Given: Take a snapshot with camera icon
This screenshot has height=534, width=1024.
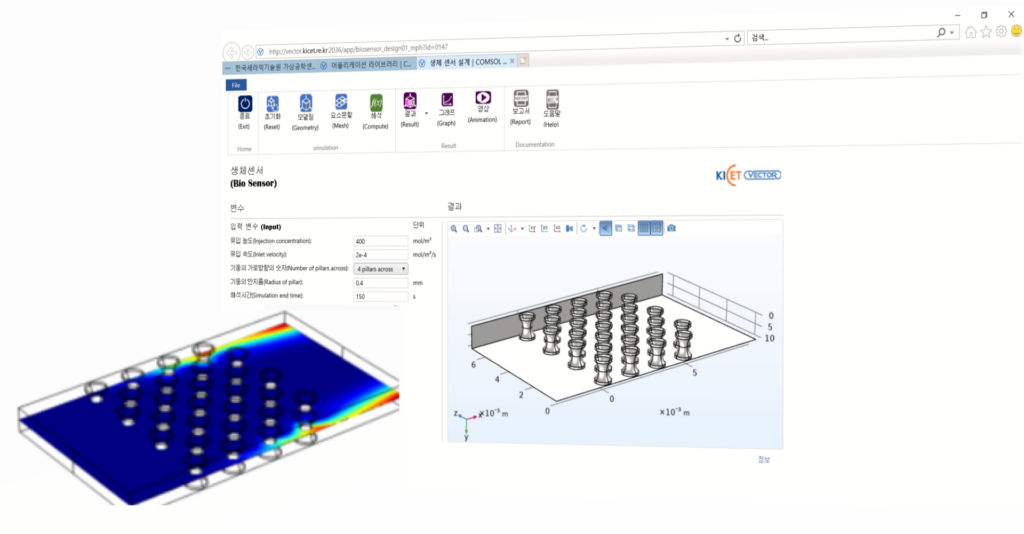Looking at the screenshot, I should pyautogui.click(x=671, y=228).
